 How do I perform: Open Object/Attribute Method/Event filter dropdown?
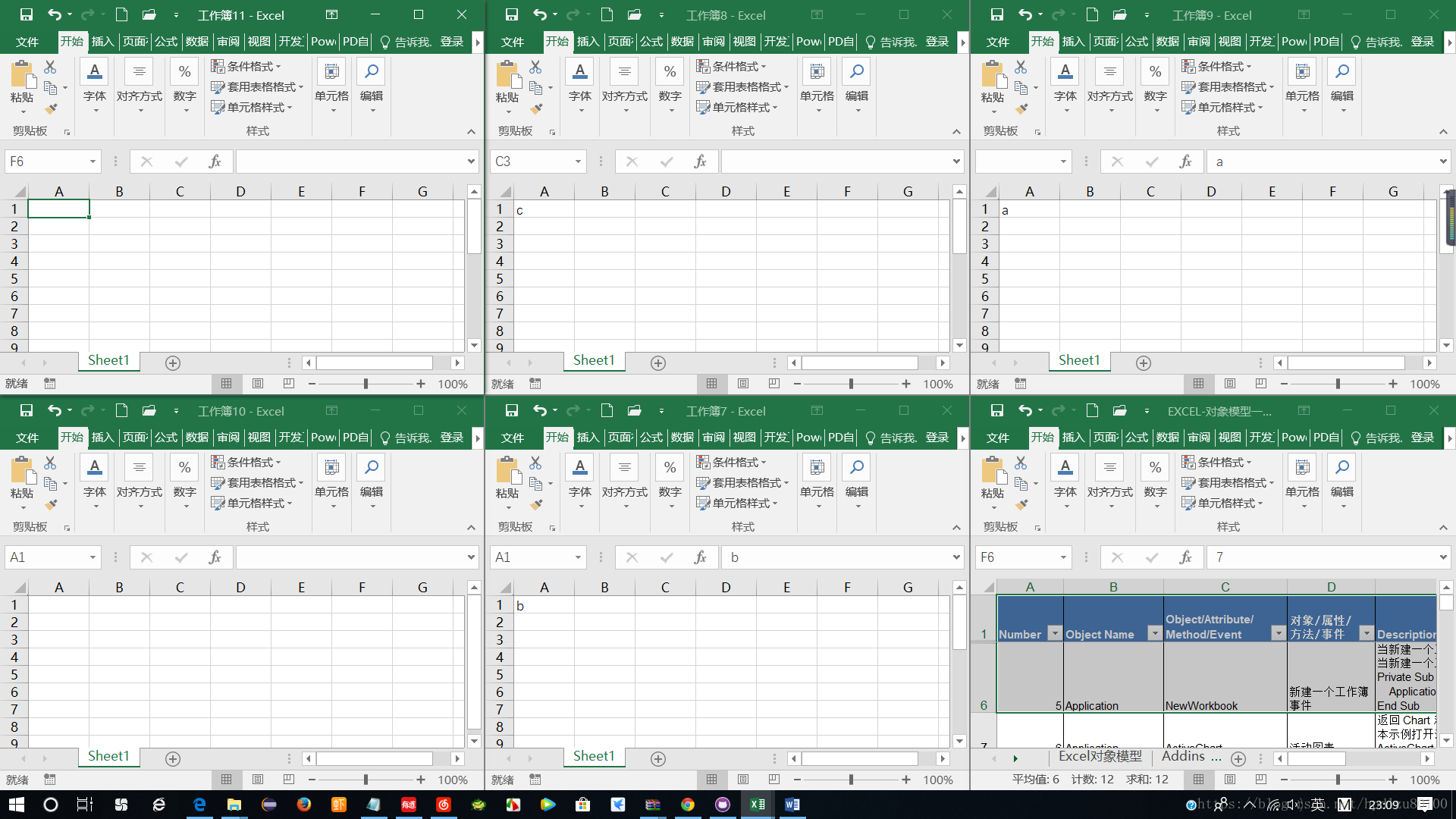[x=1278, y=633]
